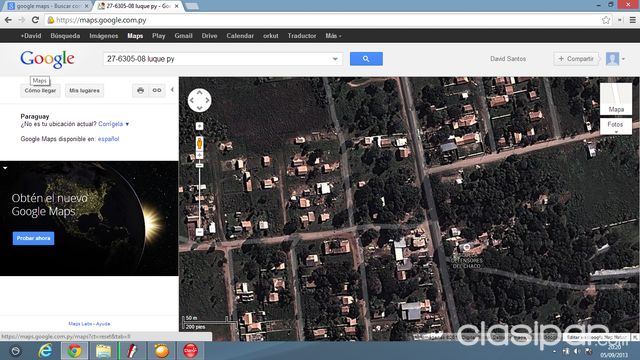Viewport: 640px width, 360px height.
Task: Click the español language link
Action: point(108,139)
